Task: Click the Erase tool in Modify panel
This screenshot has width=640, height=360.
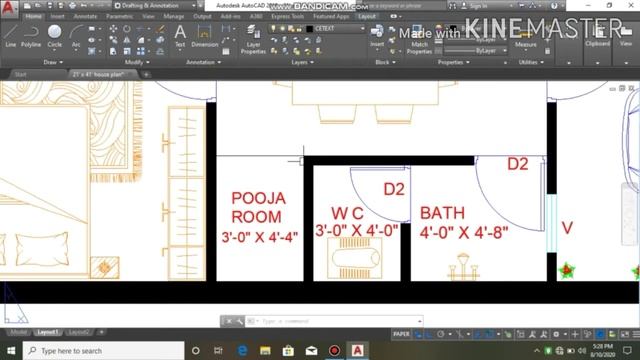Action: click(160, 29)
